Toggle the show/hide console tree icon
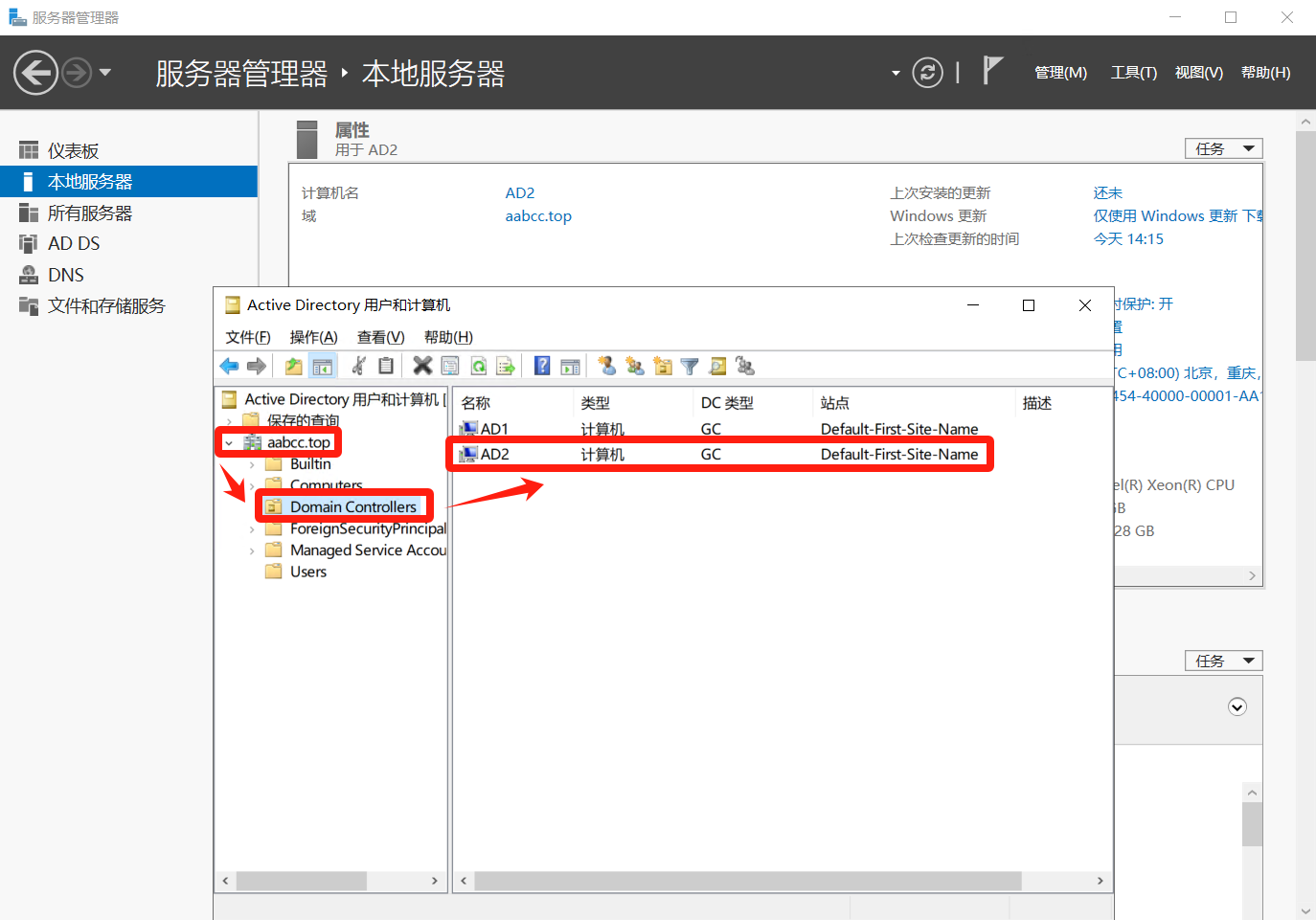1316x920 pixels. (x=323, y=366)
